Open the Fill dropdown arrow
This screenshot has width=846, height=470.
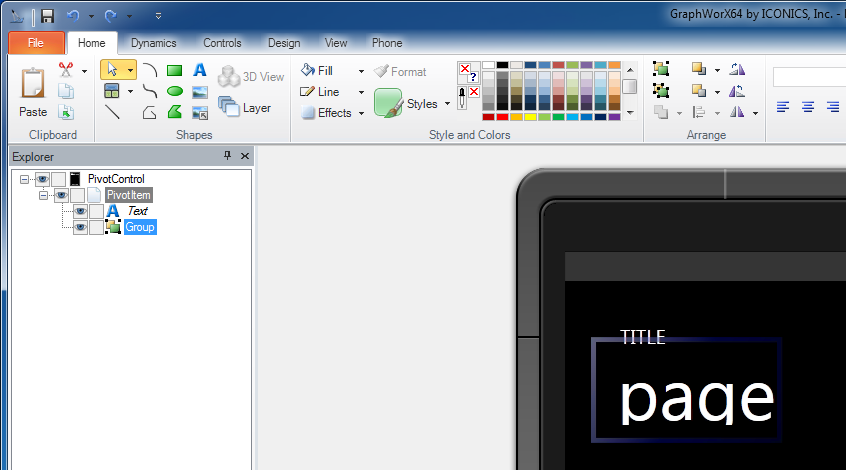[361, 71]
